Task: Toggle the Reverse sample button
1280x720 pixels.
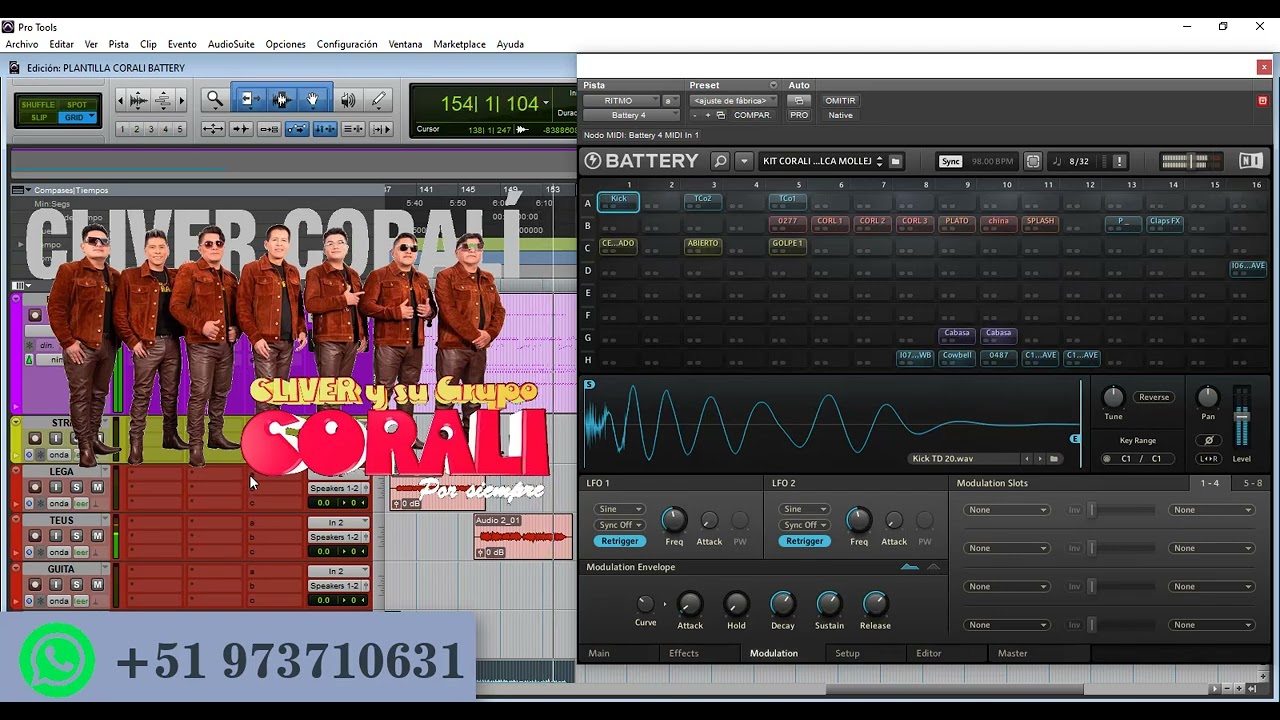Action: (1154, 397)
